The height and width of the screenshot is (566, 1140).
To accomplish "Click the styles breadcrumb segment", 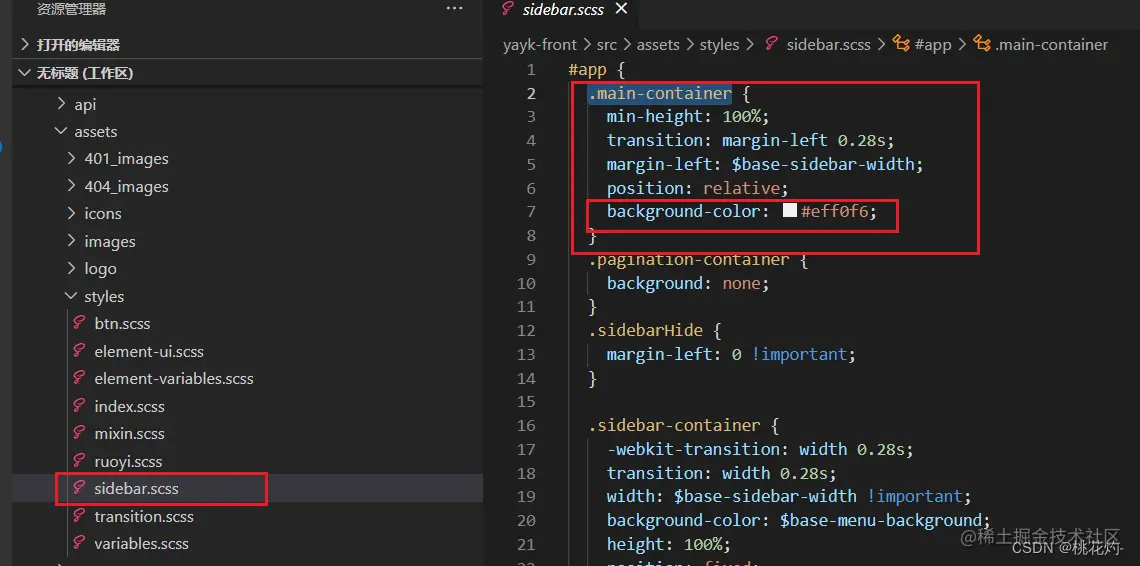I will coord(719,44).
